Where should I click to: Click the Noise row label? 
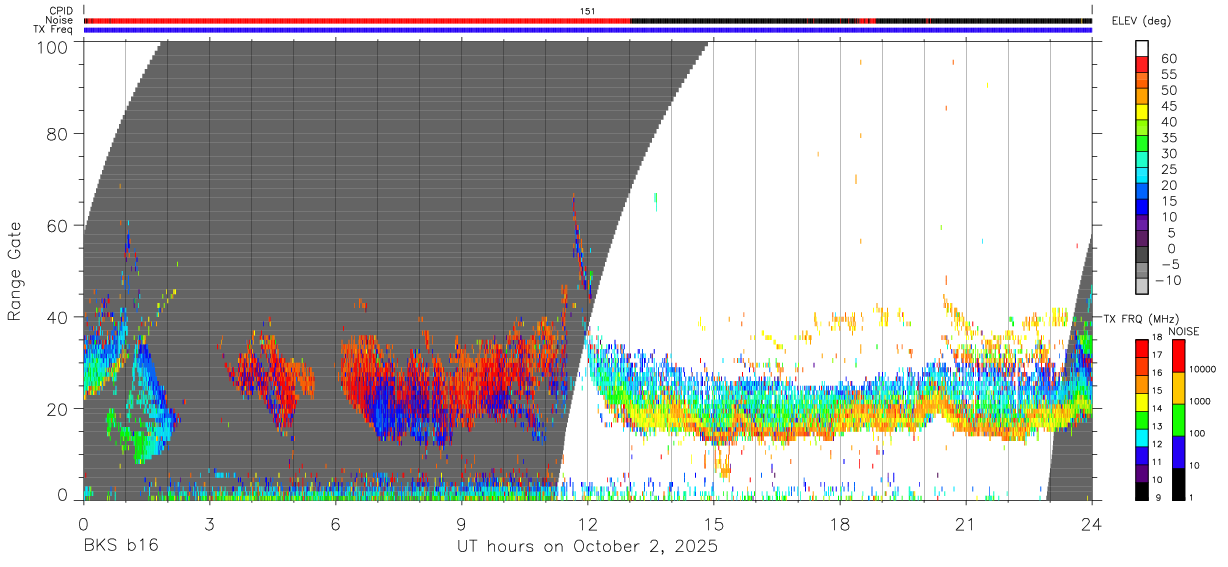point(60,20)
